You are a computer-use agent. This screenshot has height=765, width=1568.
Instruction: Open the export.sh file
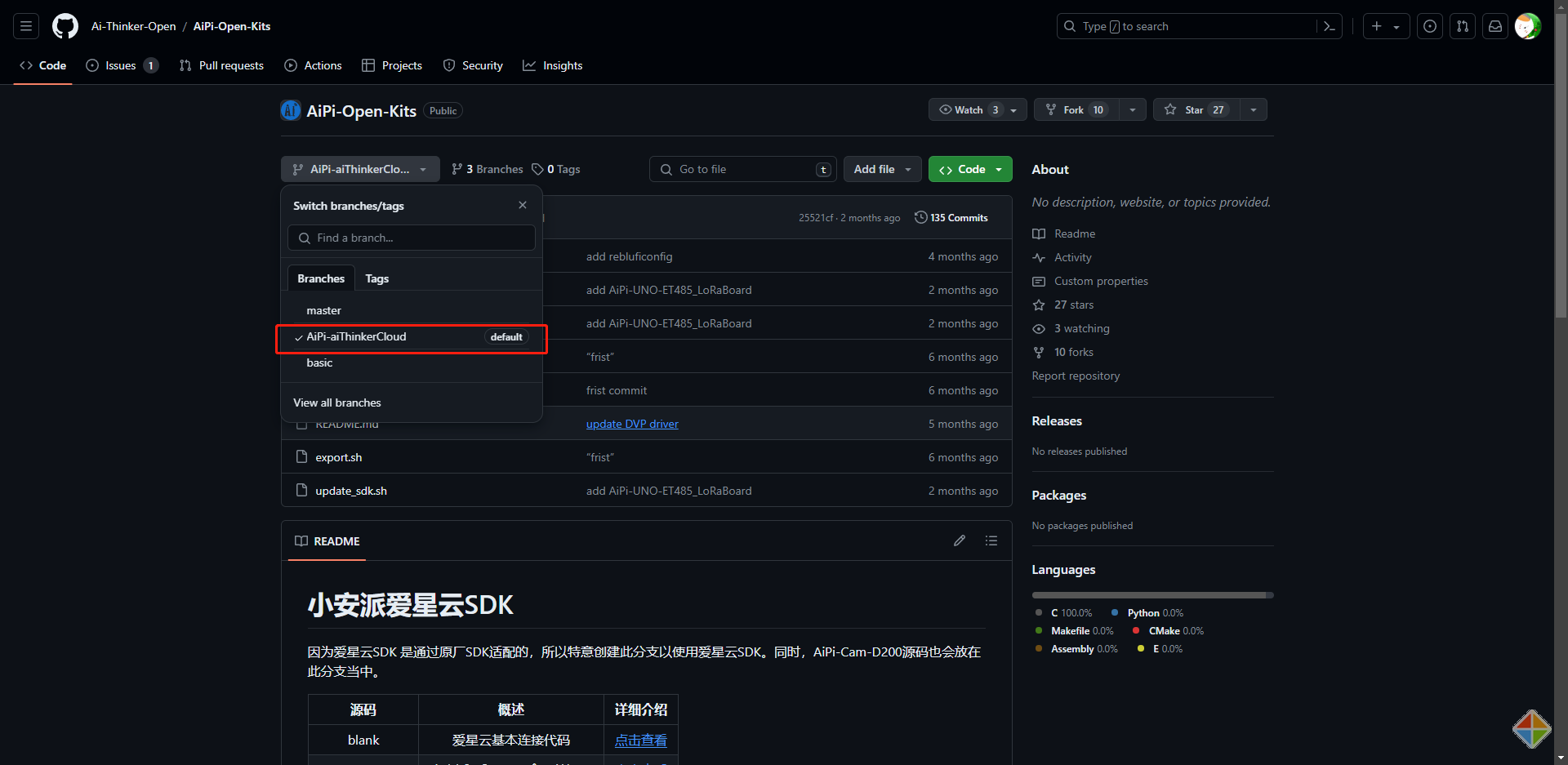339,457
